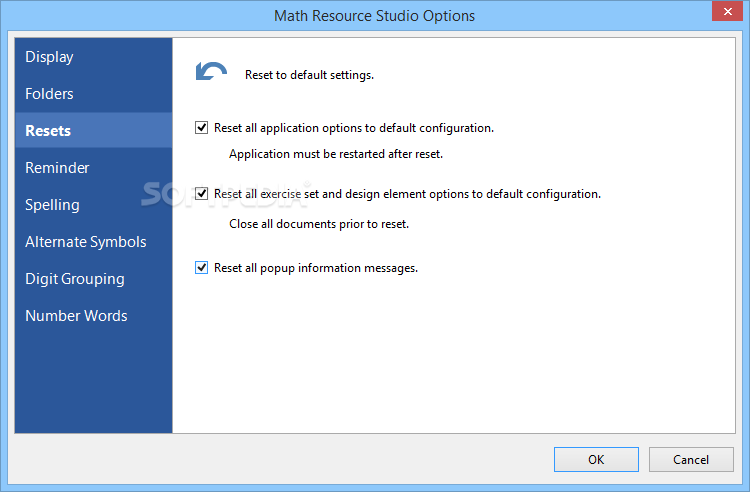Click 'Application must be restarted after reset.' note

click(x=336, y=154)
